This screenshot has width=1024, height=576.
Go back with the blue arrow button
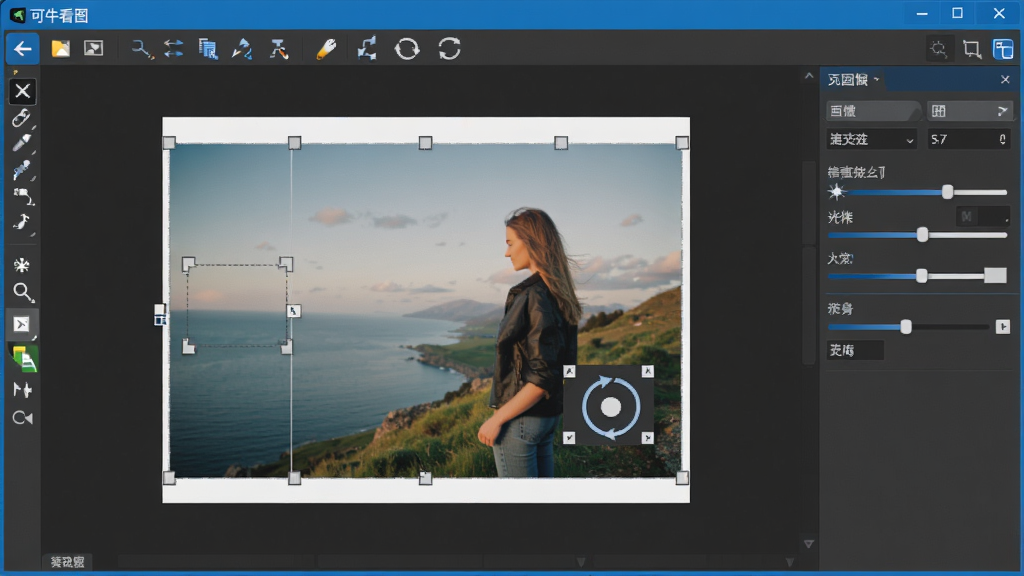tap(22, 49)
